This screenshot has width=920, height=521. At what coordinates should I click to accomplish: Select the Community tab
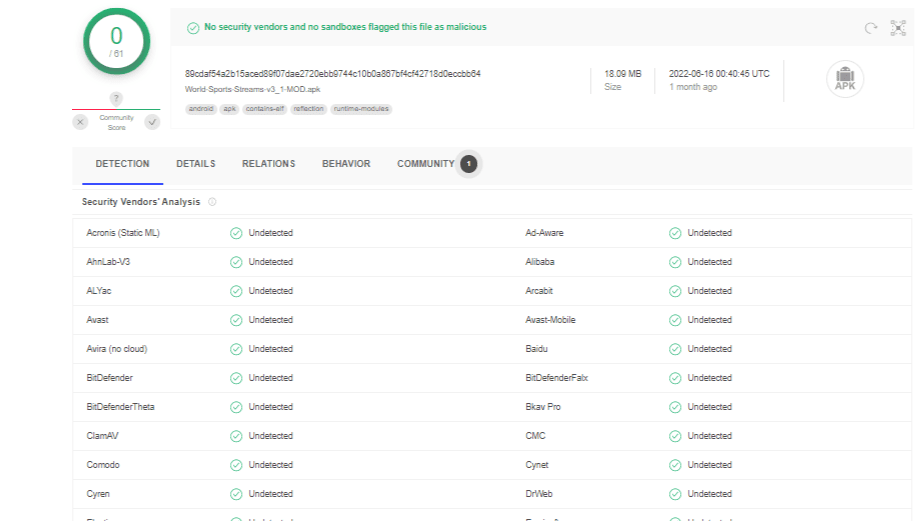[425, 164]
